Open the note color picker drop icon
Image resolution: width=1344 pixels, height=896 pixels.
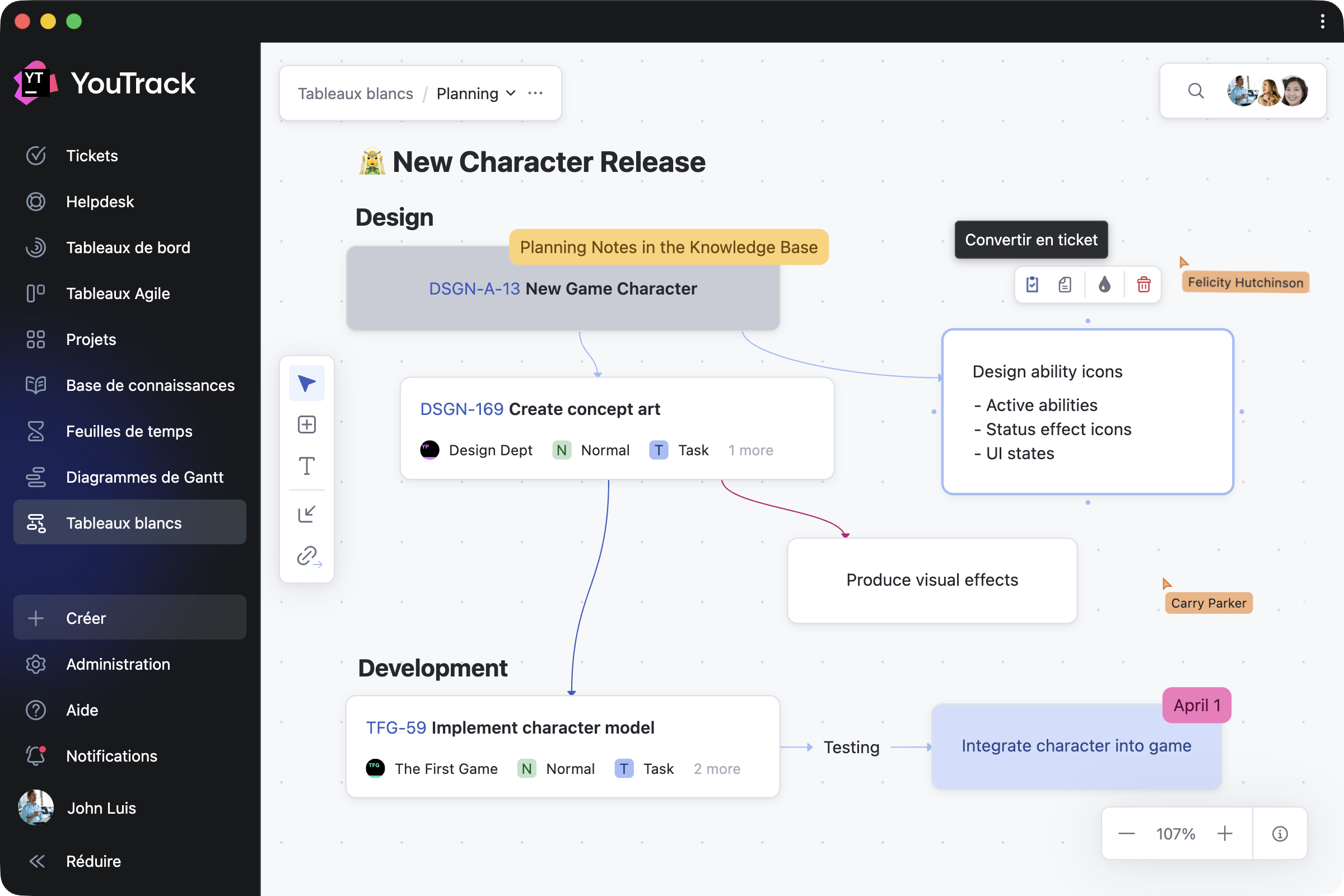tap(1104, 284)
